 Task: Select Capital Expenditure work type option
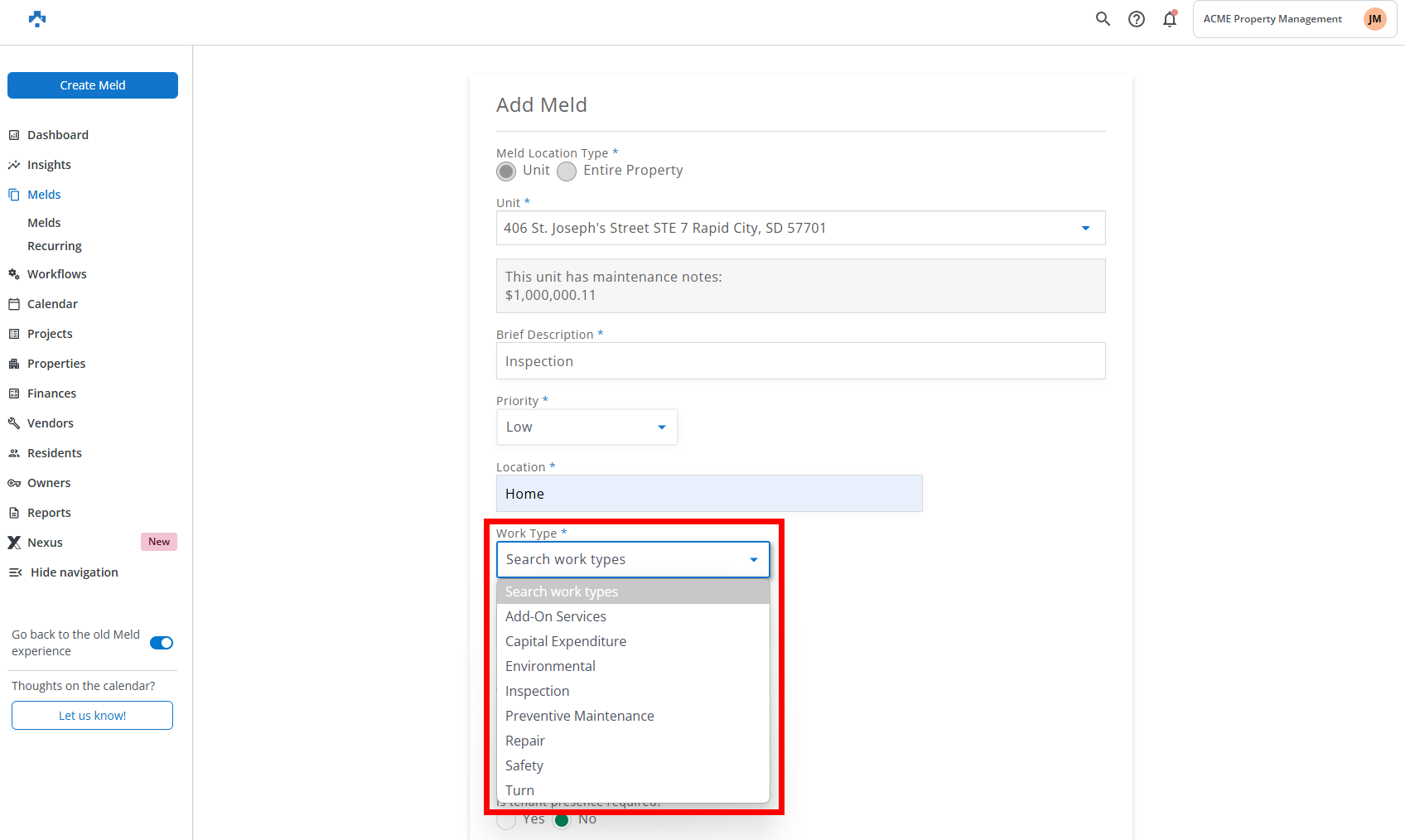tap(565, 641)
